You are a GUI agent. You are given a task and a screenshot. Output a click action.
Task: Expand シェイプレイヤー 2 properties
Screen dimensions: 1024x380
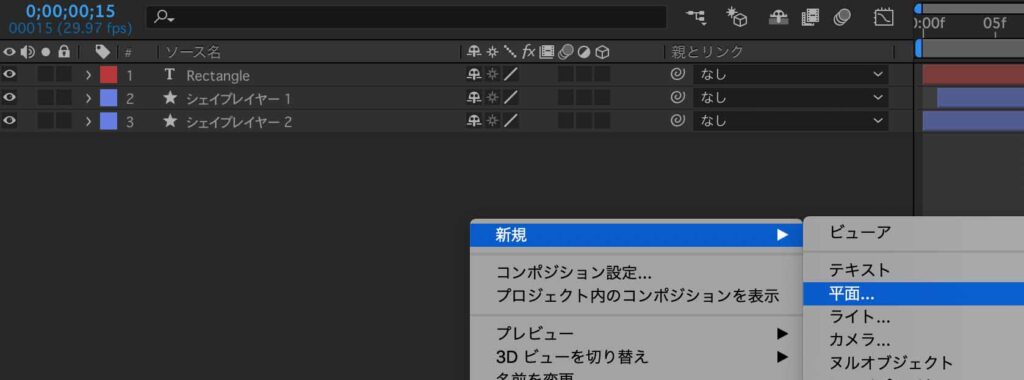point(88,121)
